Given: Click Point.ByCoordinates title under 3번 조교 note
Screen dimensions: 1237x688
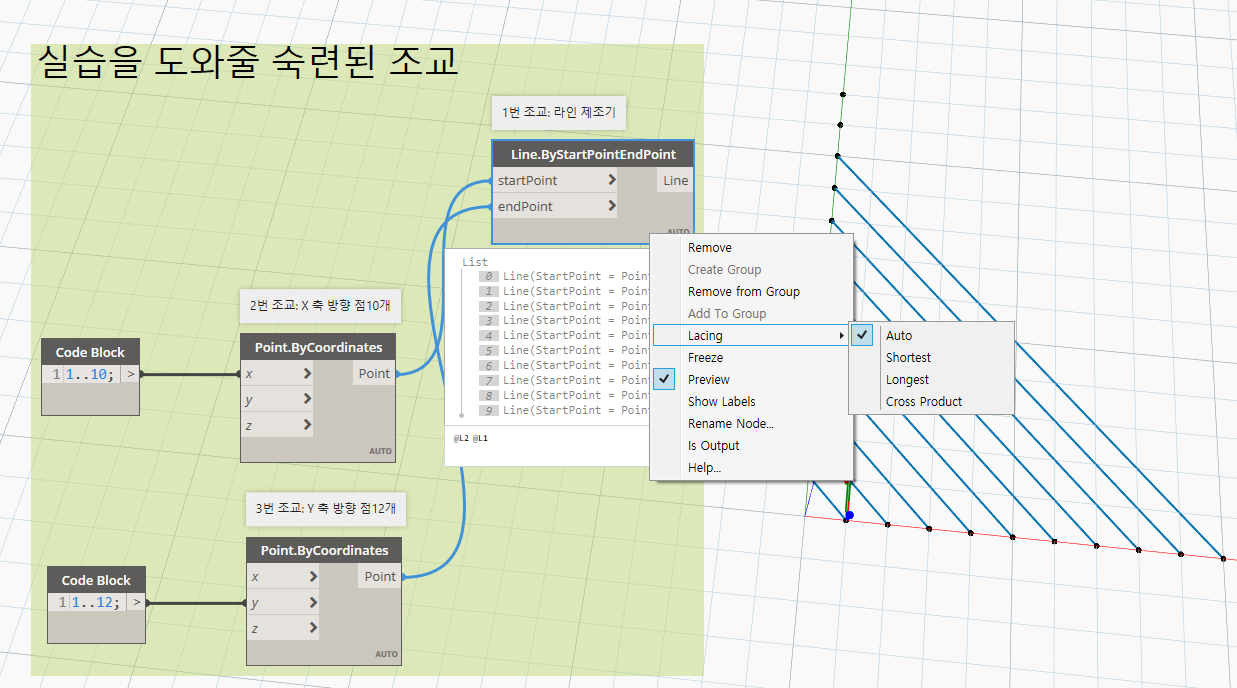Looking at the screenshot, I should coord(324,550).
